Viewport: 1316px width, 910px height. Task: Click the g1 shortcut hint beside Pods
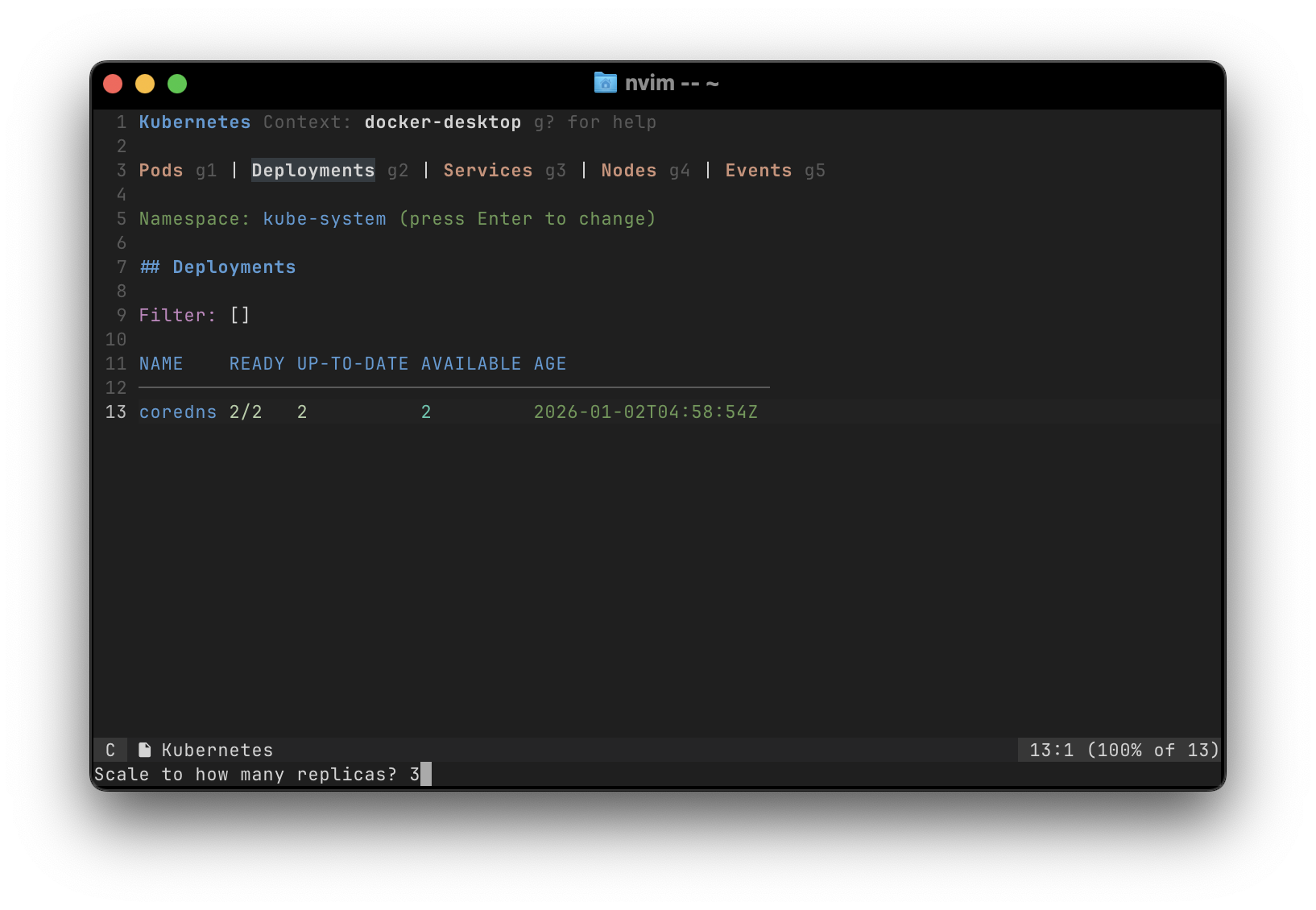206,171
